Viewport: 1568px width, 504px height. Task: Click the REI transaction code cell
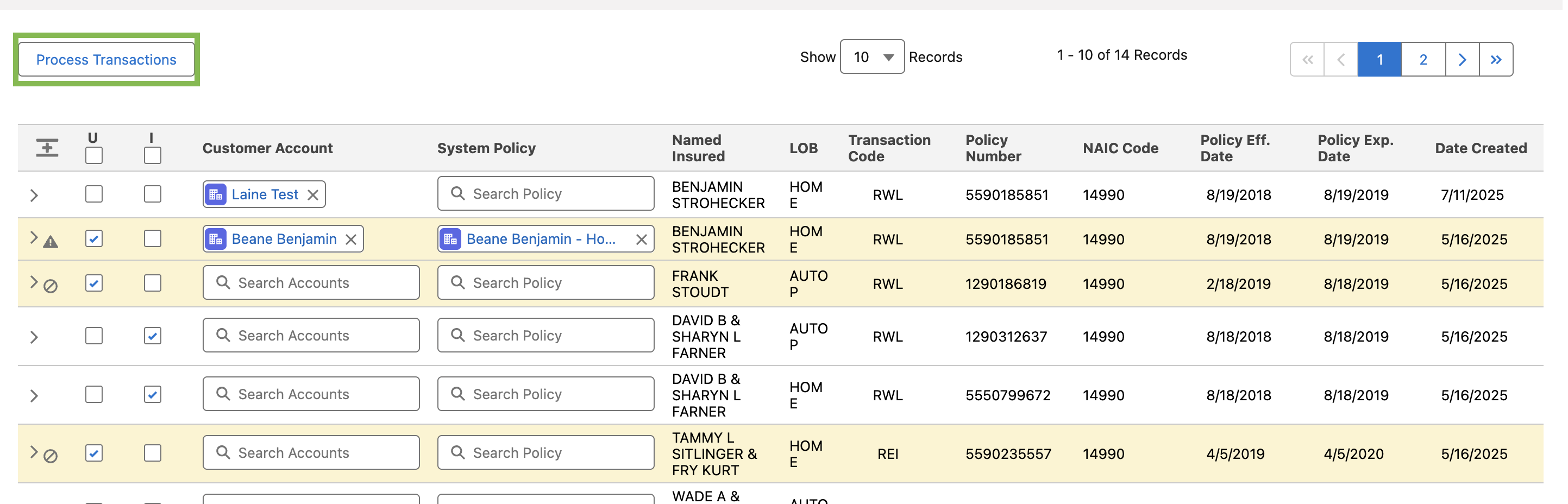coord(887,454)
